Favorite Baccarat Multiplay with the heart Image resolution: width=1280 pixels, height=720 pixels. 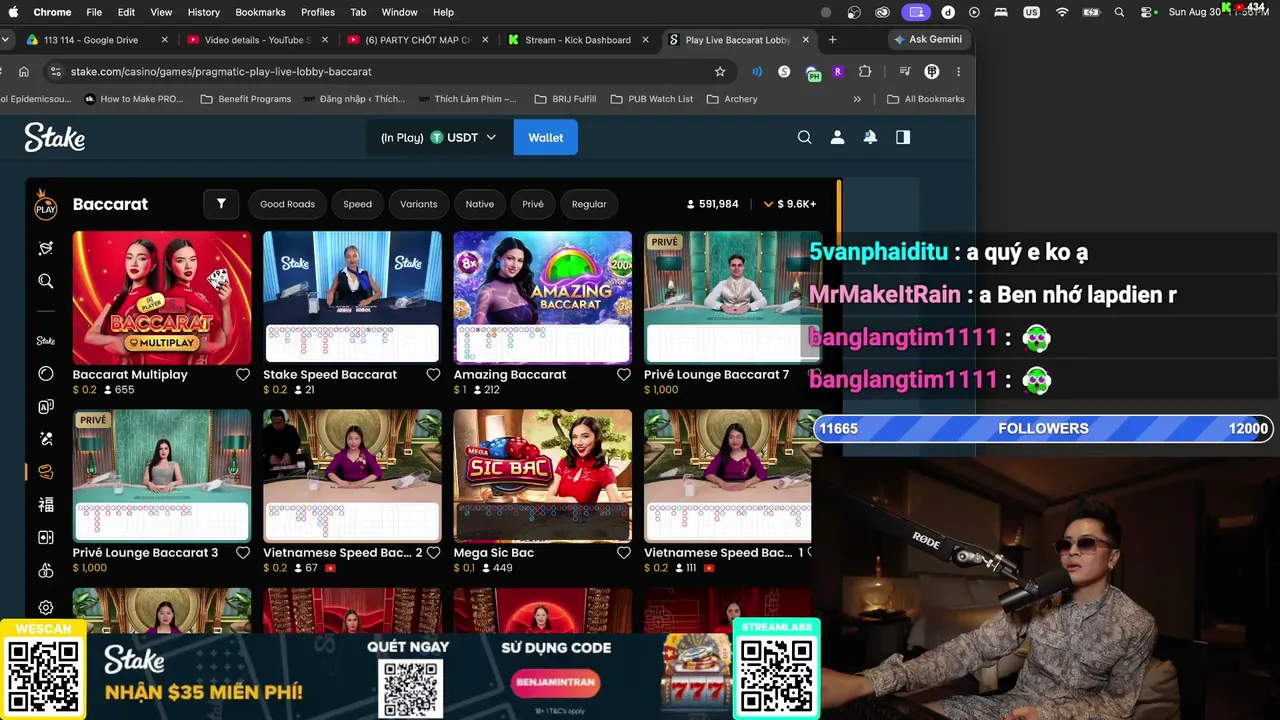(x=243, y=375)
